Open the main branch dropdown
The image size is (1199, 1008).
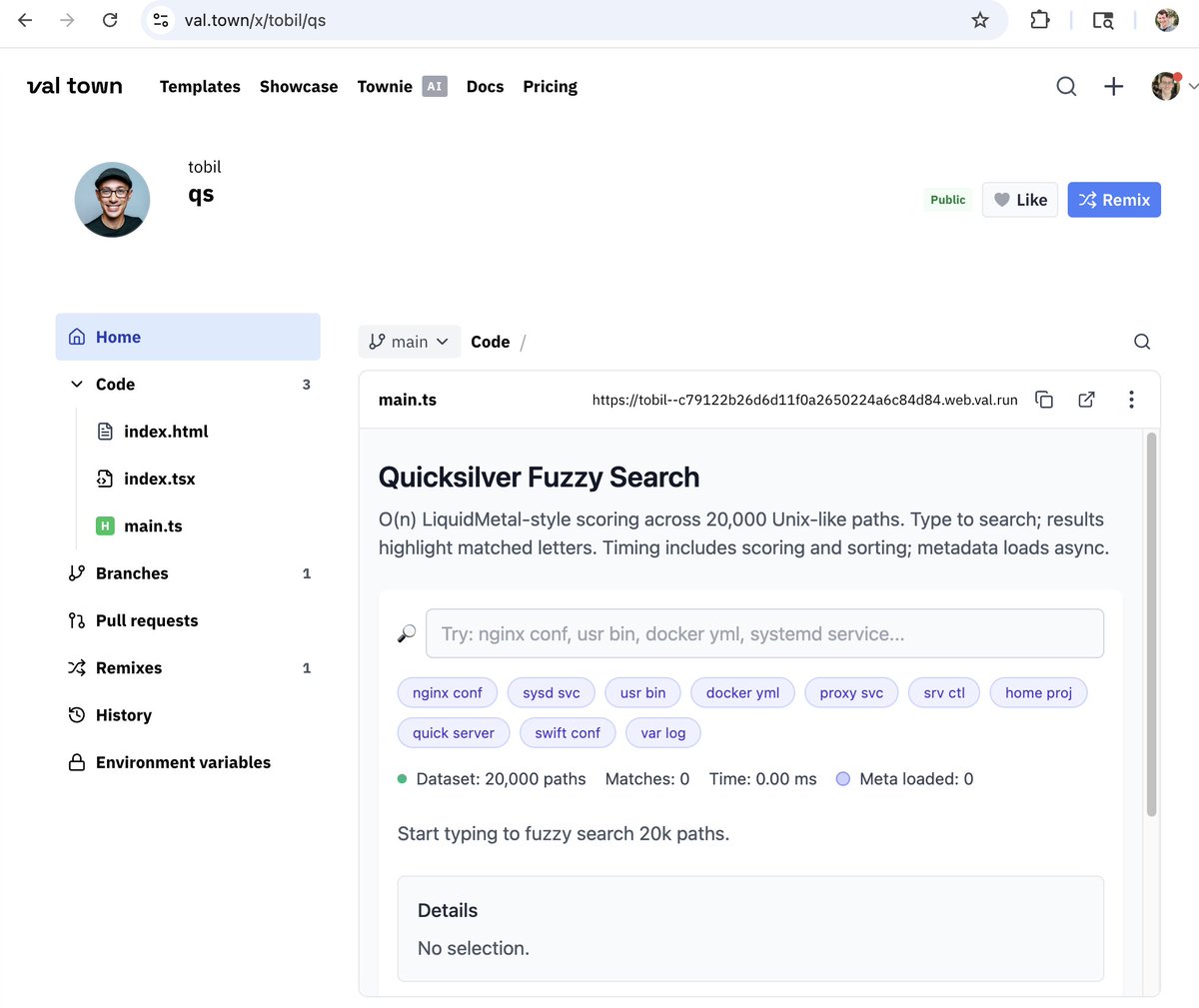pos(410,342)
